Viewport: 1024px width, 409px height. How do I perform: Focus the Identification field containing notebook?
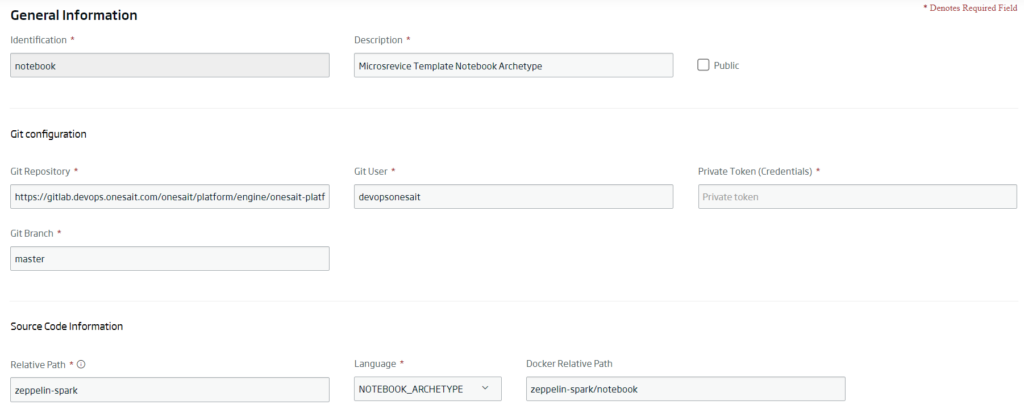170,65
